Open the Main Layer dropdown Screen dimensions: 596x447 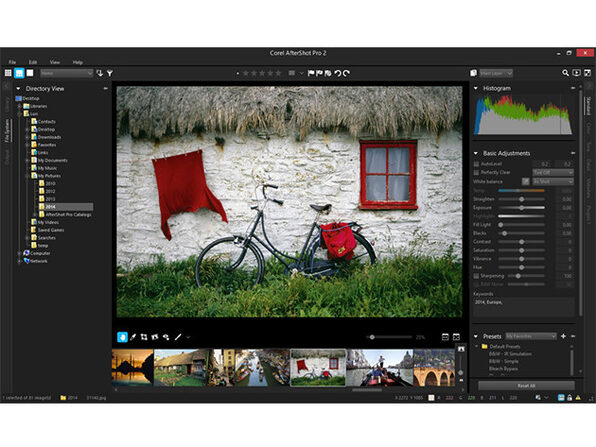pos(496,73)
